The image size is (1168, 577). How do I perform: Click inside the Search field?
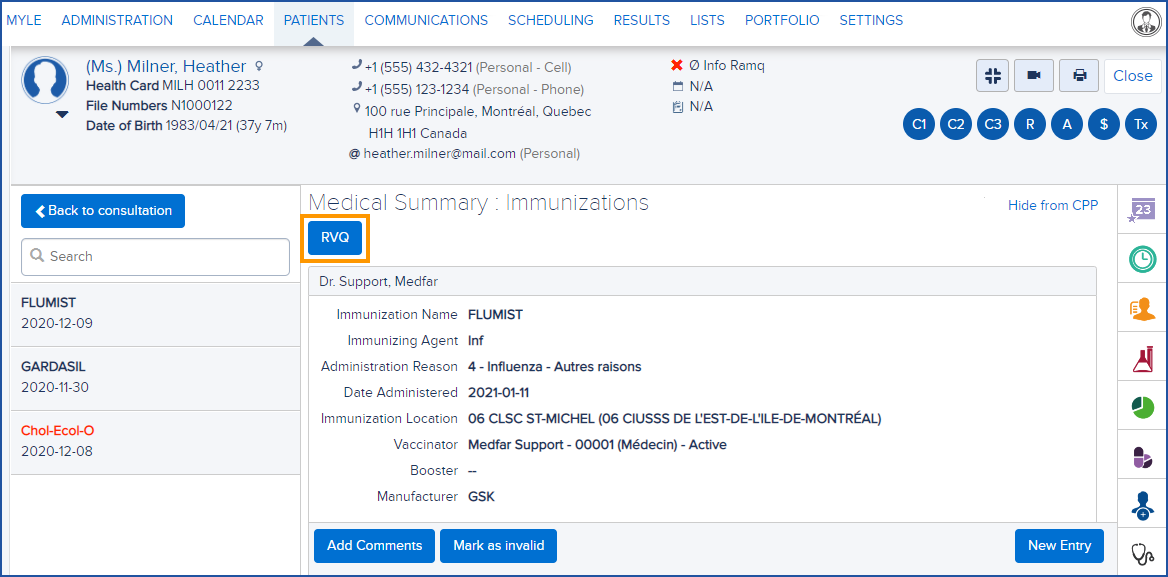tap(155, 257)
